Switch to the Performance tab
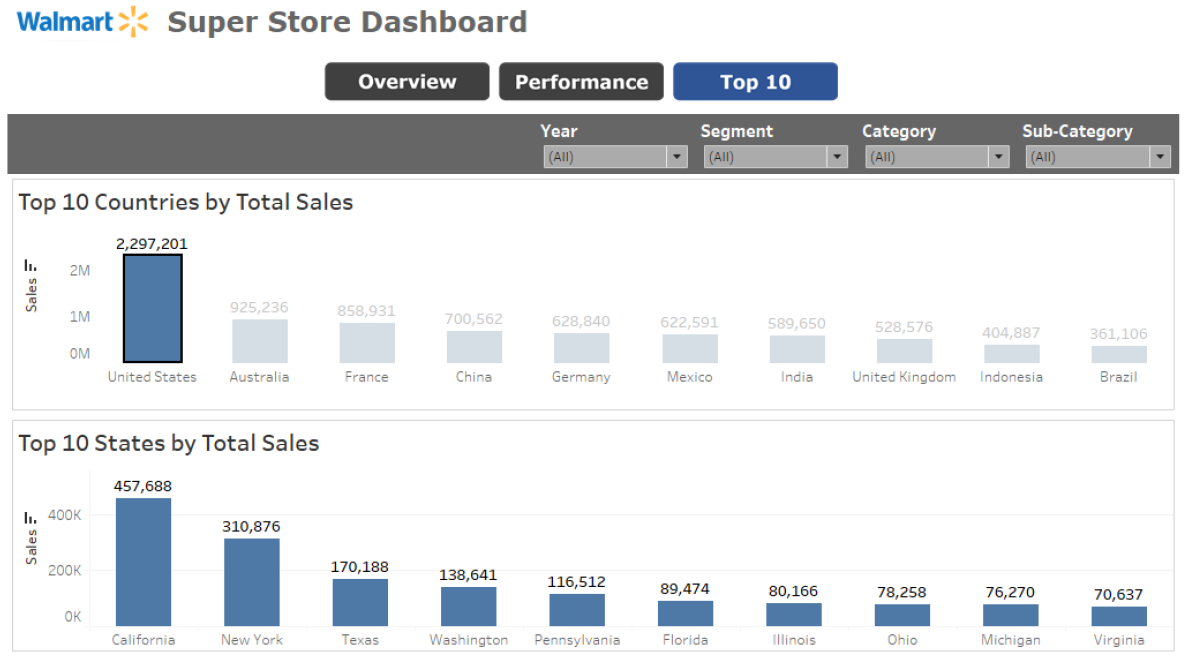 (x=581, y=81)
